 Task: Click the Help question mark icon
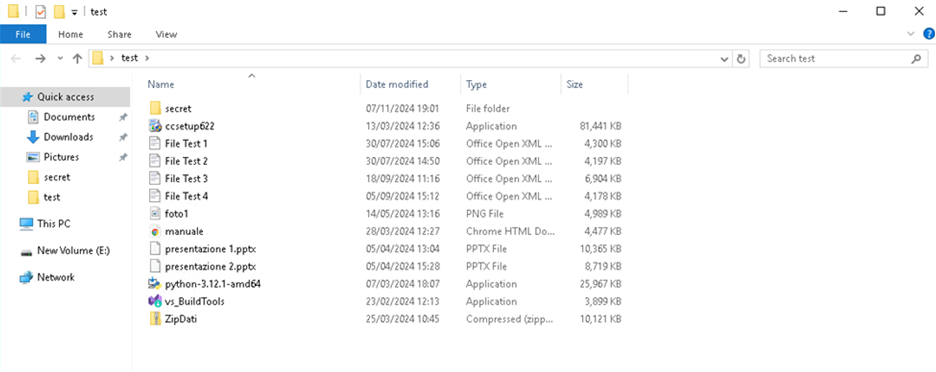tap(928, 34)
